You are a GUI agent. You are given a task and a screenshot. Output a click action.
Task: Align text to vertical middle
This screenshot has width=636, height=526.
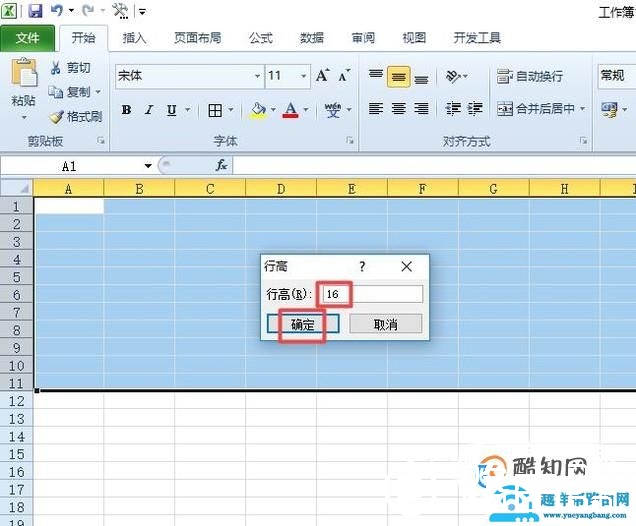coord(399,76)
